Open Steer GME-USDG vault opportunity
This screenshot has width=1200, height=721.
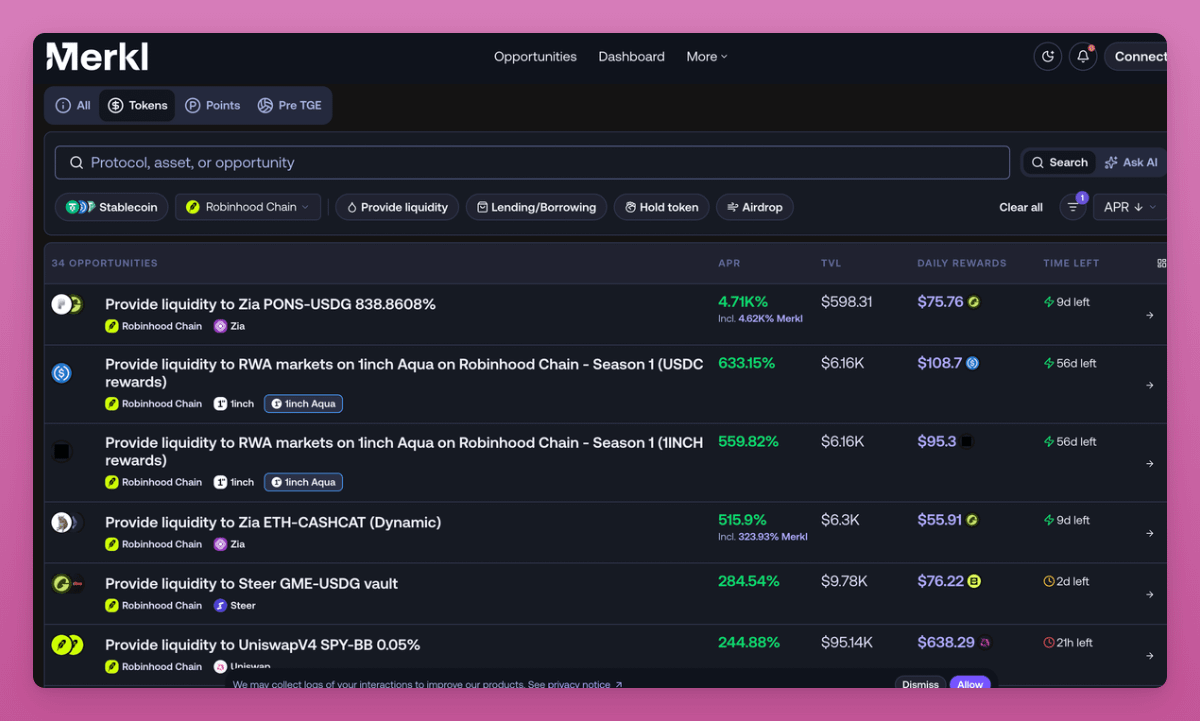(251, 583)
